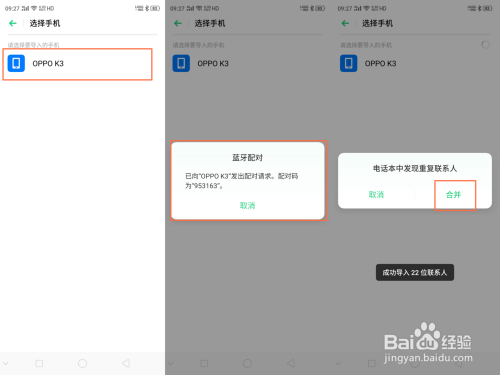Click the 成功导入 22 位联系人 toast
Viewport: 500px width, 375px height.
pyautogui.click(x=415, y=272)
